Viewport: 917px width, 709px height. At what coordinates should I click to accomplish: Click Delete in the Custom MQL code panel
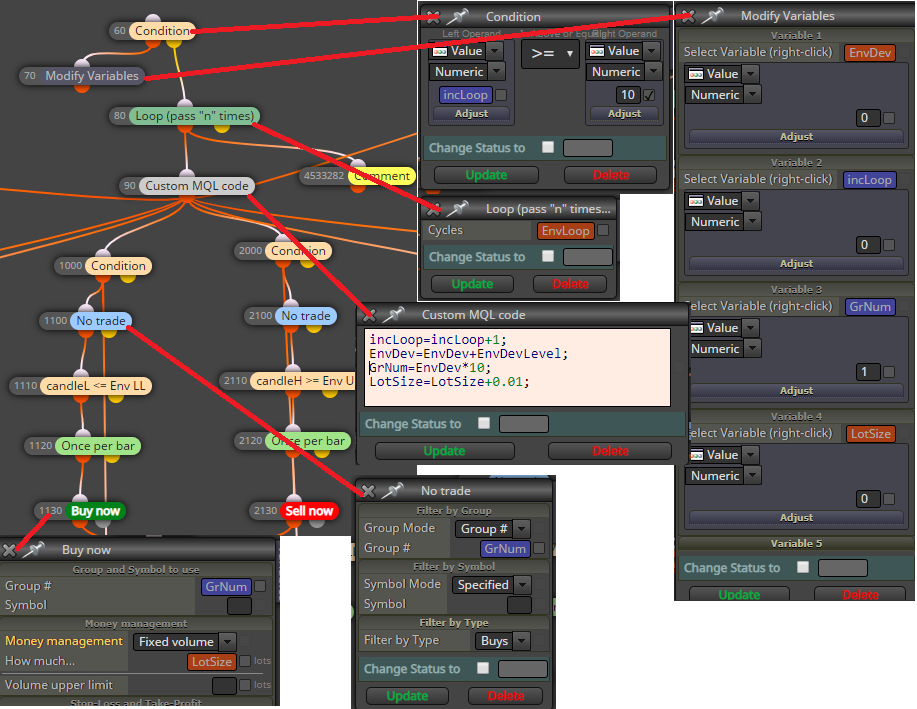(610, 451)
